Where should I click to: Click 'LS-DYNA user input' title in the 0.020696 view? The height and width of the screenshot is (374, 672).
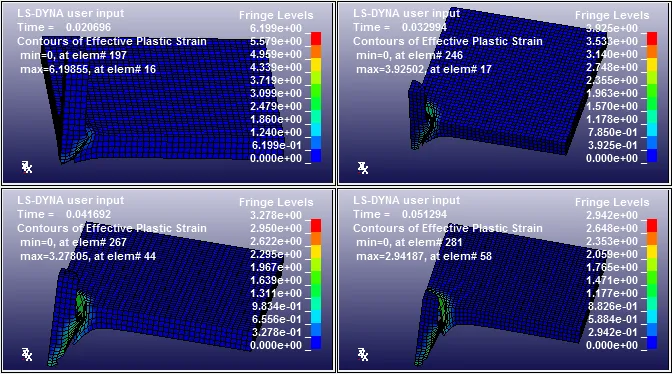click(71, 13)
